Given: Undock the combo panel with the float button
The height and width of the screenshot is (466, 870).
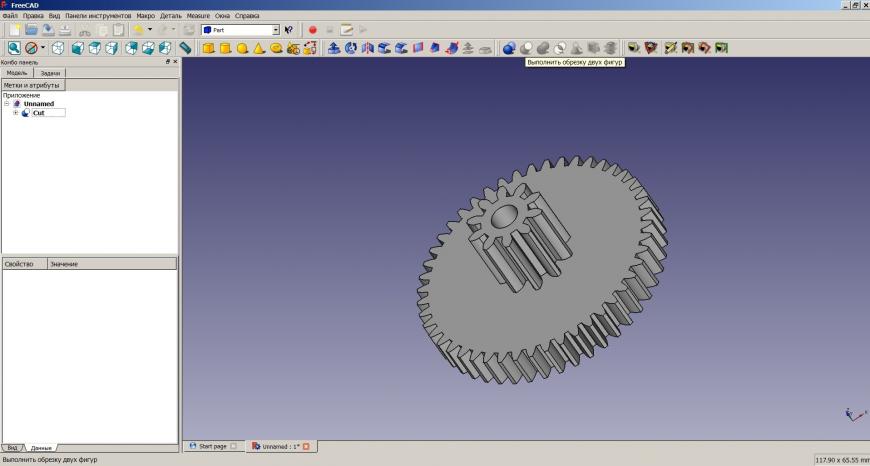Looking at the screenshot, I should [x=168, y=62].
